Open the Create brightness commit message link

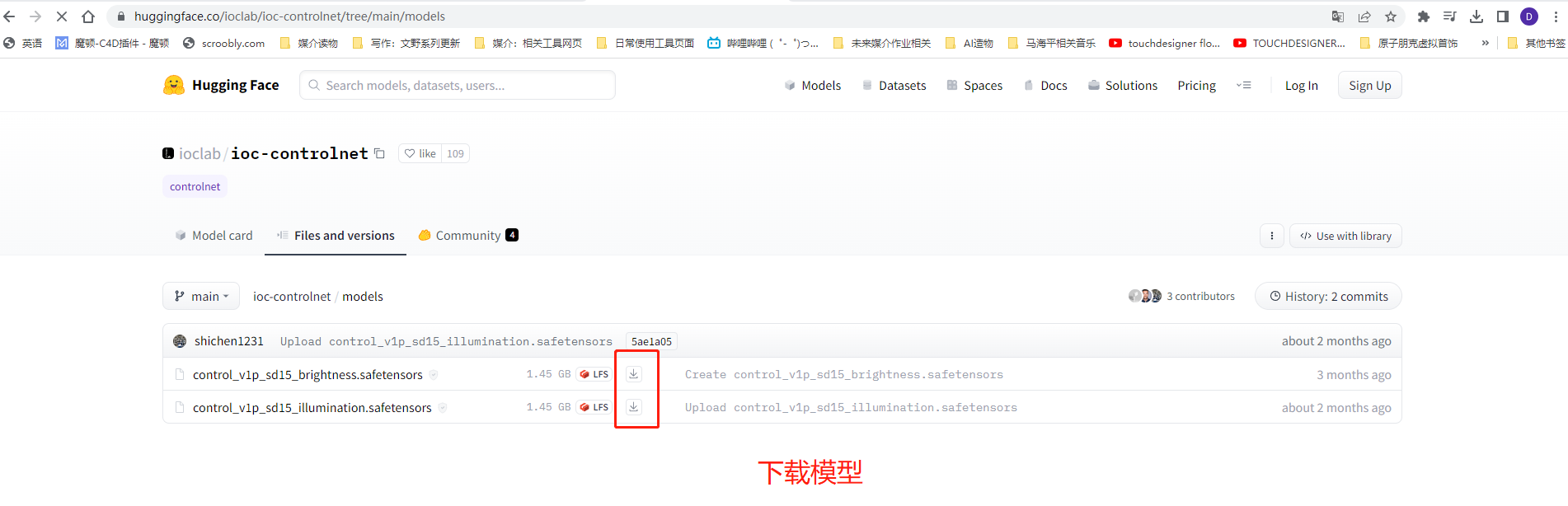844,374
